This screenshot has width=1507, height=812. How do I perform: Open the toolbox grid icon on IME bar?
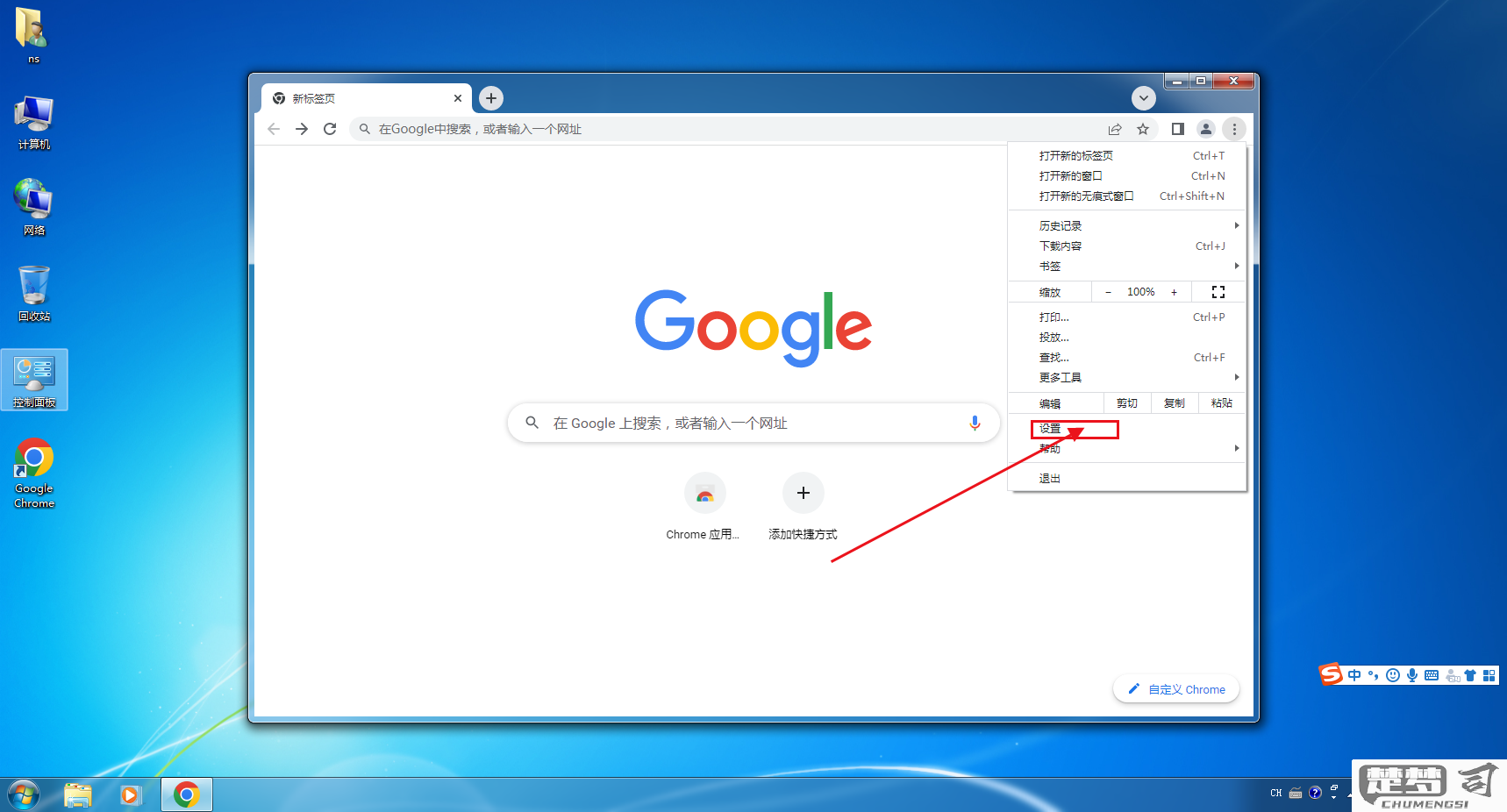(x=1489, y=675)
